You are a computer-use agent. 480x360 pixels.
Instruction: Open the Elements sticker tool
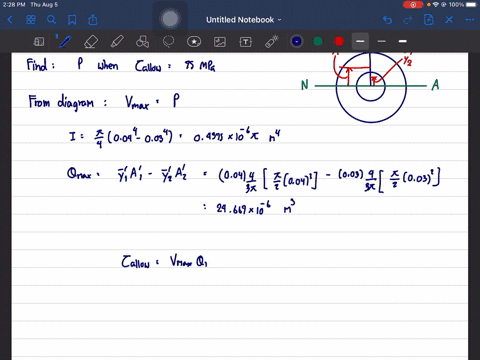click(x=194, y=42)
